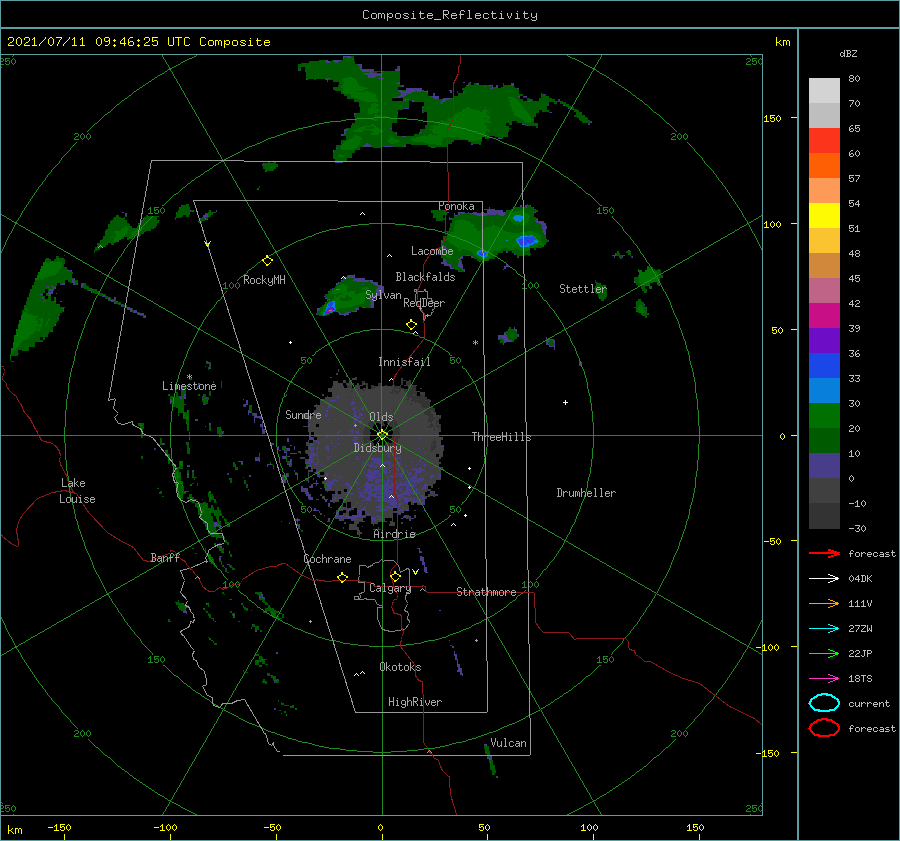Click the 65 dBZ red color swatch
The width and height of the screenshot is (900, 841).
[x=824, y=141]
